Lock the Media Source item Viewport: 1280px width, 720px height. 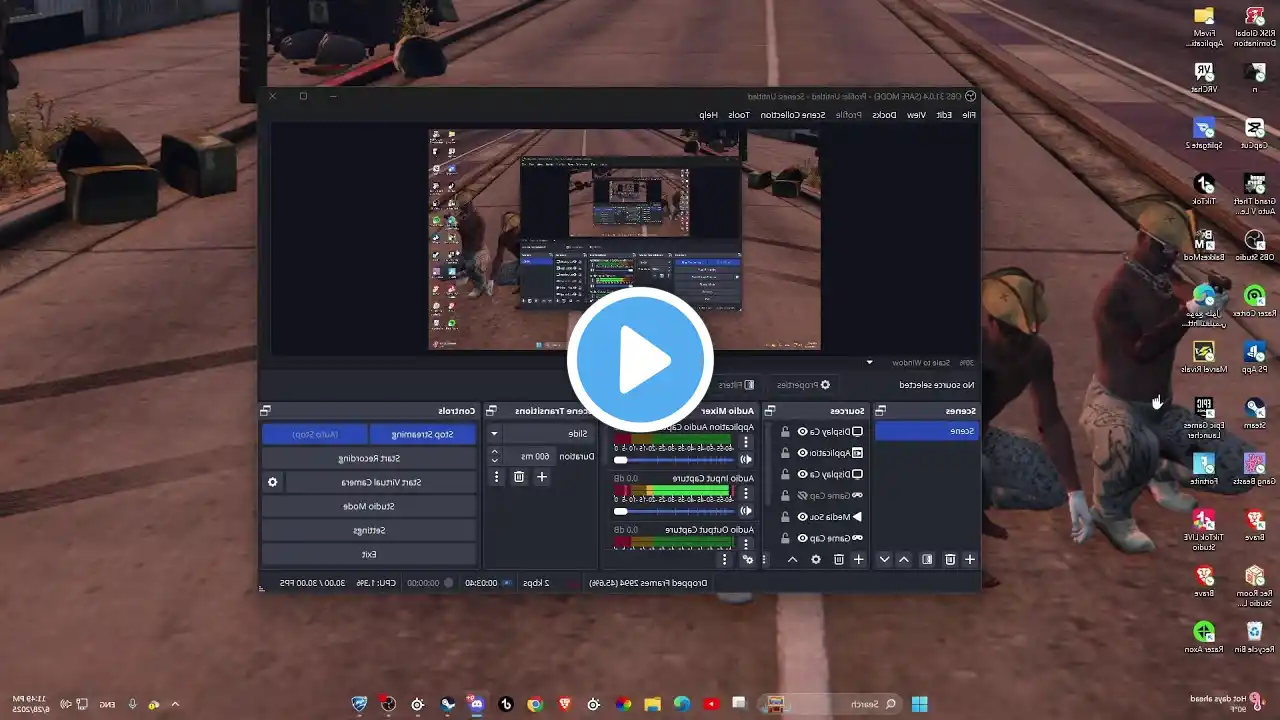click(x=785, y=517)
